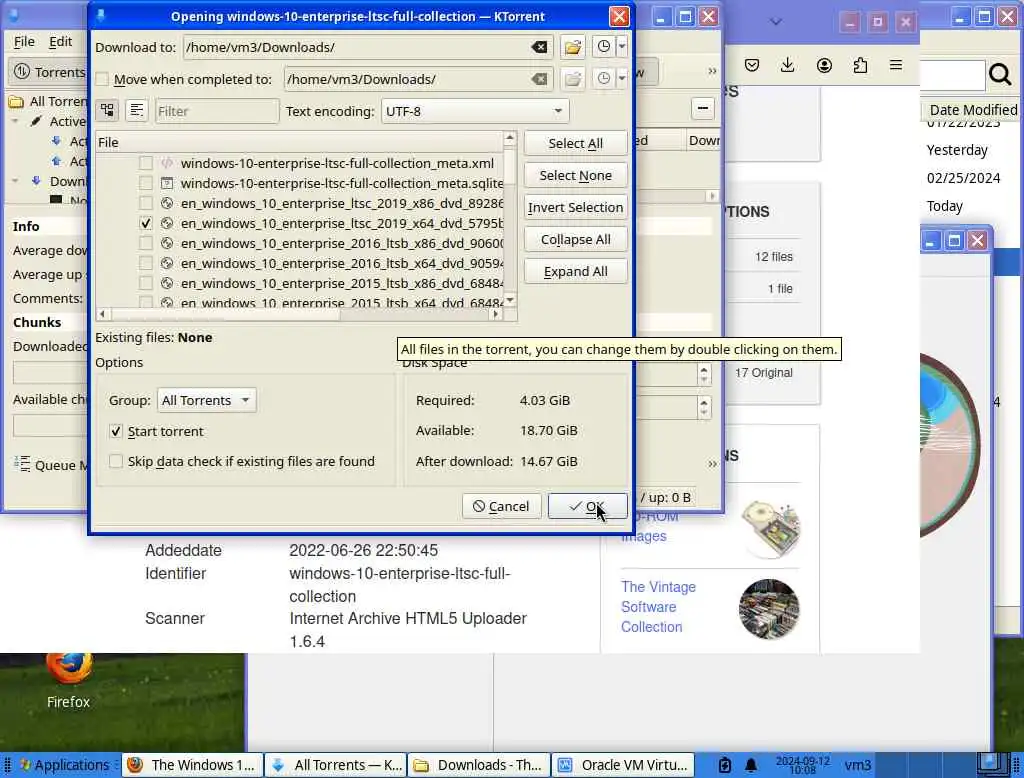Click the Invert Selection button
Screen dimensions: 1024x778
point(575,207)
